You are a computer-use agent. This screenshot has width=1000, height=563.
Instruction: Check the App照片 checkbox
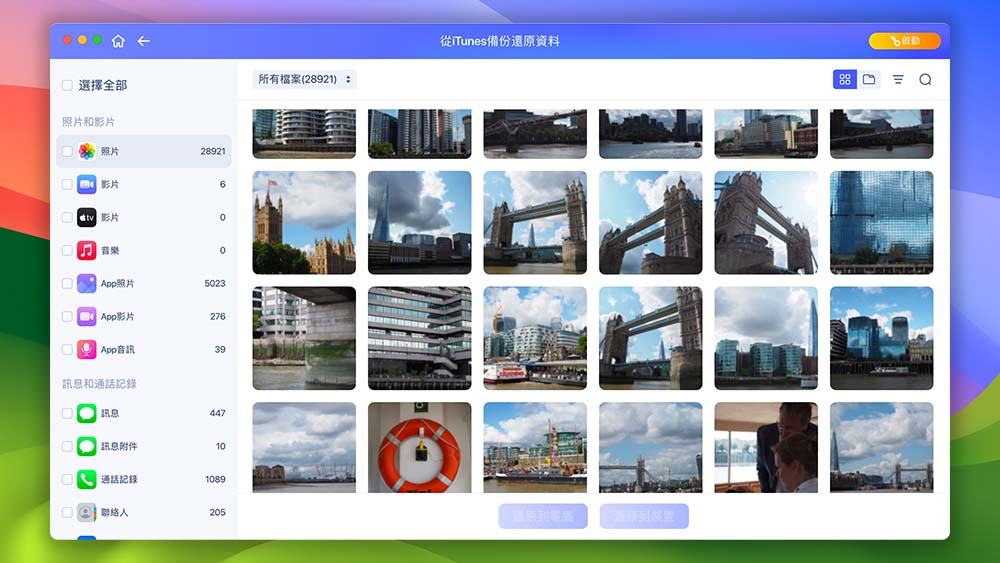(67, 283)
